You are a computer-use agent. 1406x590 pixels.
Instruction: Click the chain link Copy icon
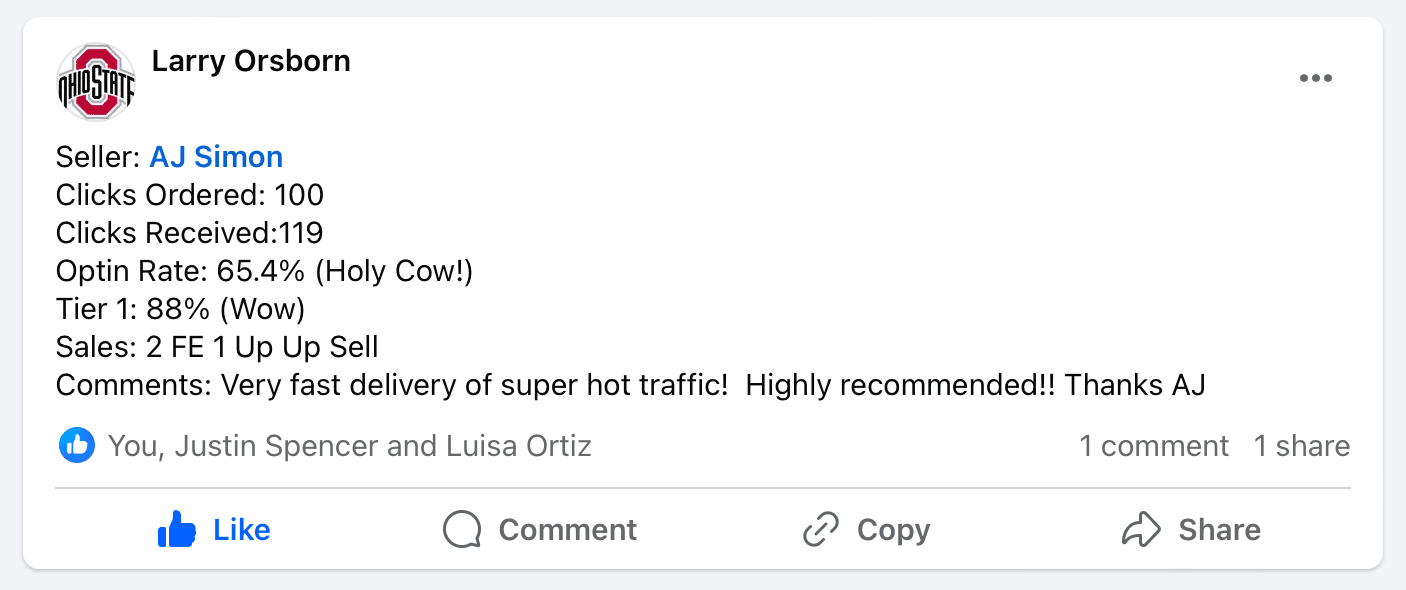coord(821,529)
